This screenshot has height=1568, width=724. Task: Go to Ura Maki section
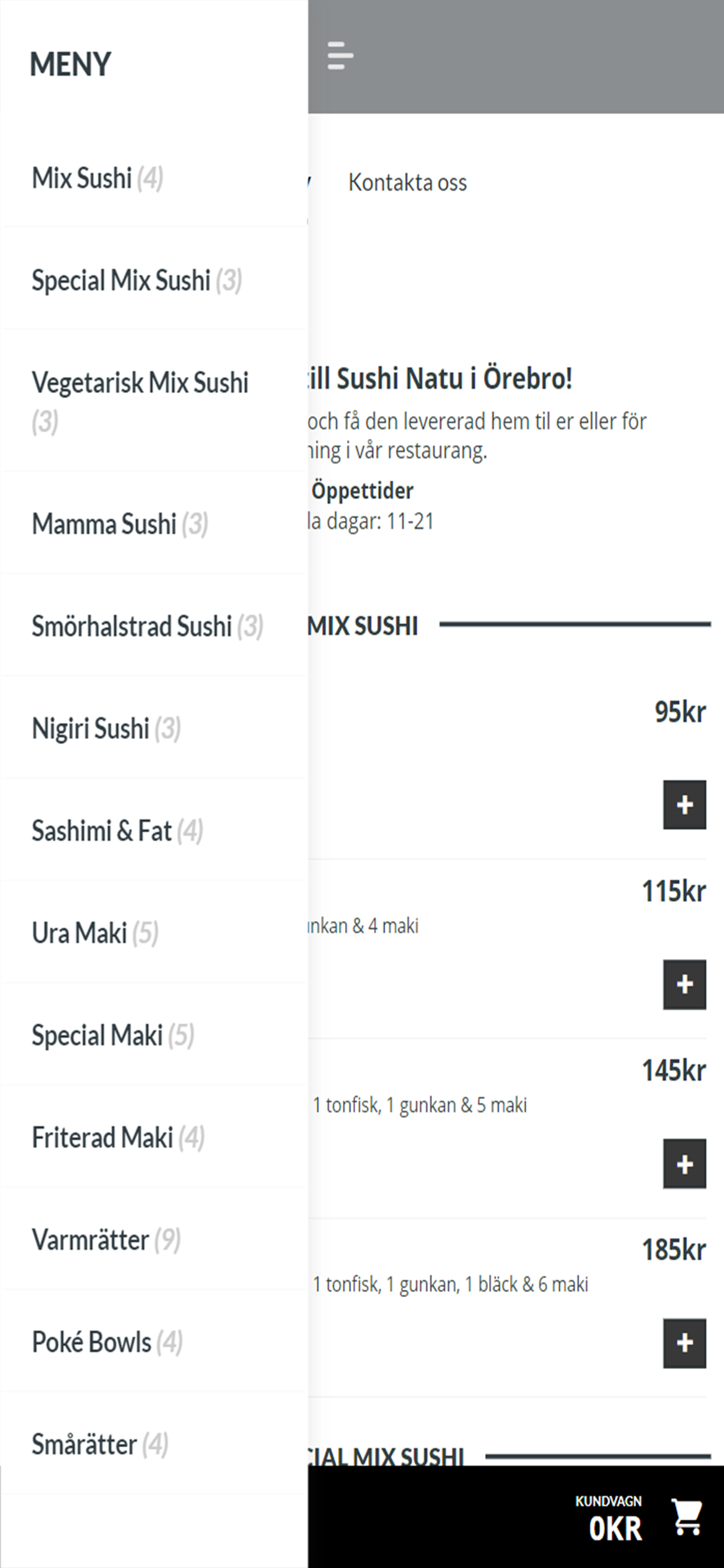pos(154,933)
